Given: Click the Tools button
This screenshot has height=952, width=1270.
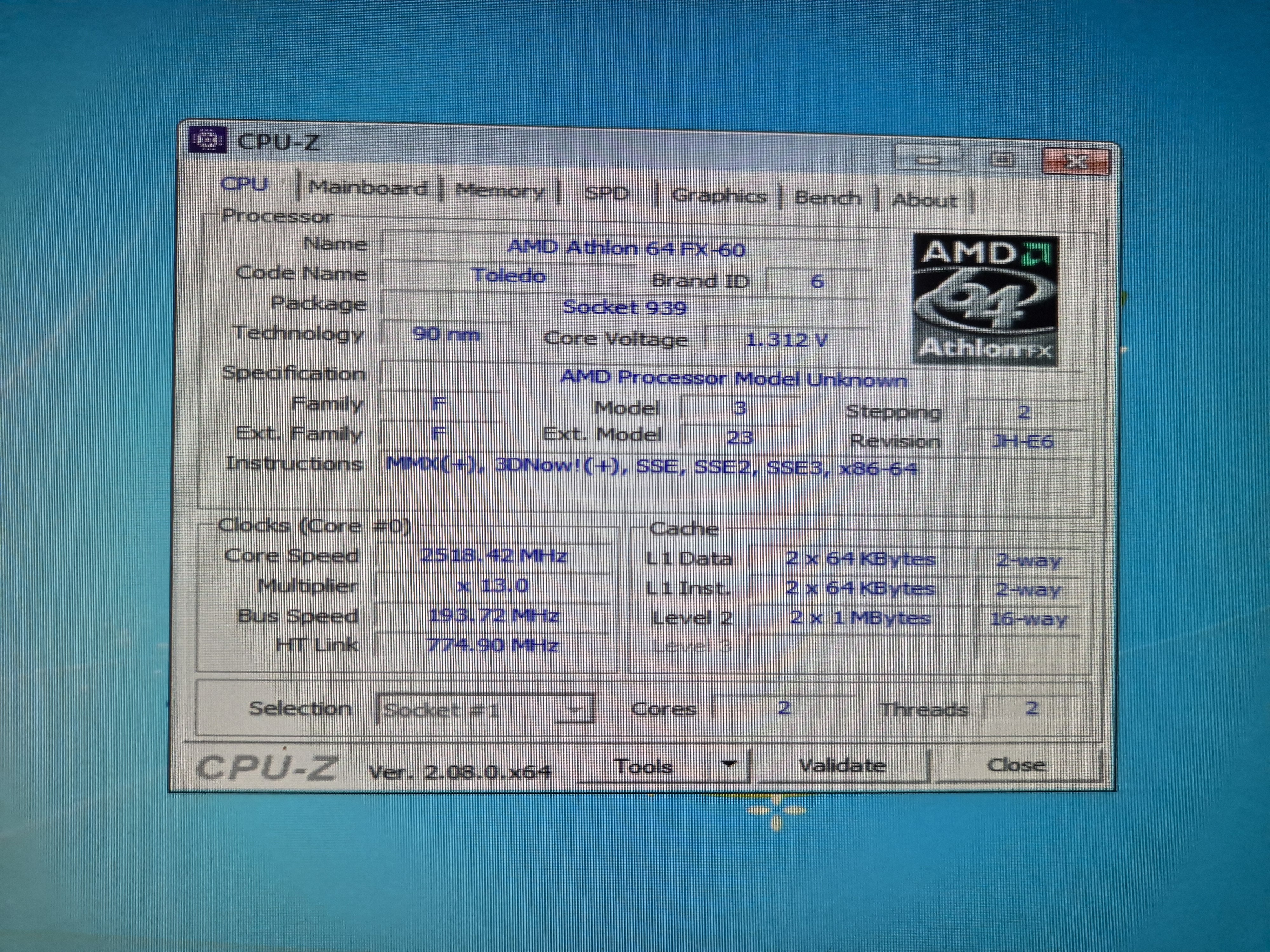Looking at the screenshot, I should click(x=643, y=767).
